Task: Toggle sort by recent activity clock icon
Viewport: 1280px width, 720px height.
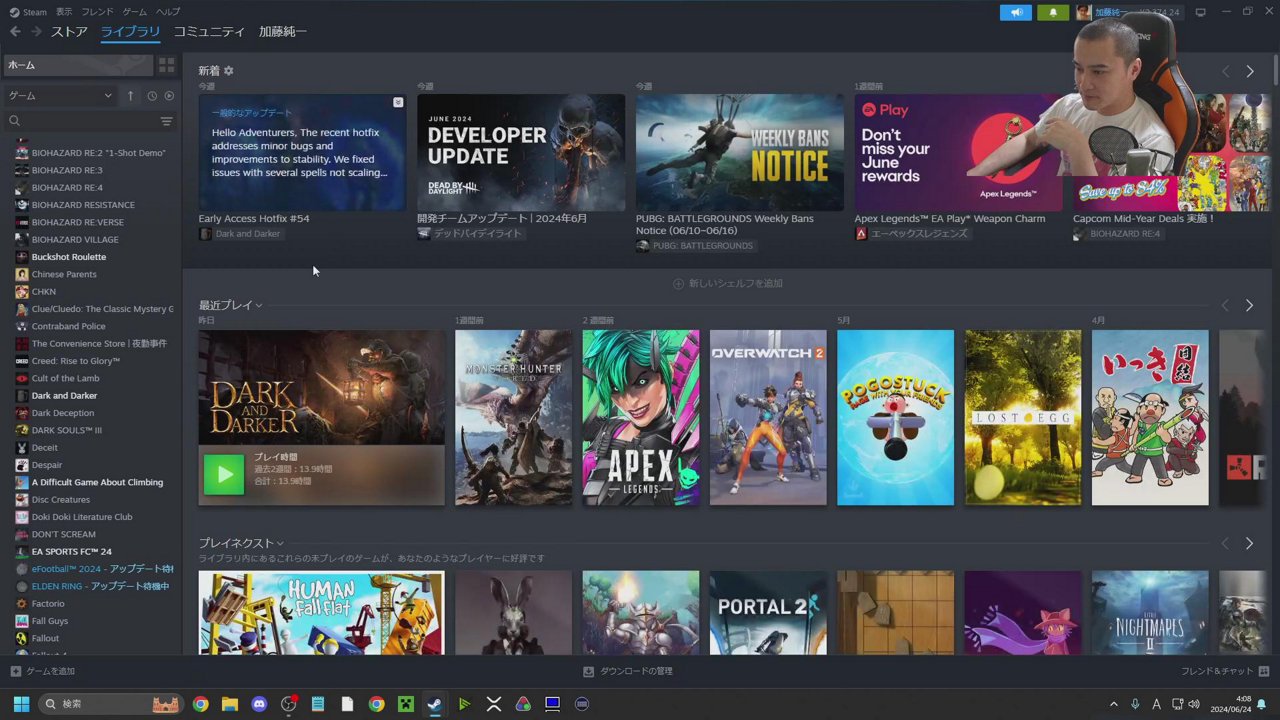Action: click(152, 96)
